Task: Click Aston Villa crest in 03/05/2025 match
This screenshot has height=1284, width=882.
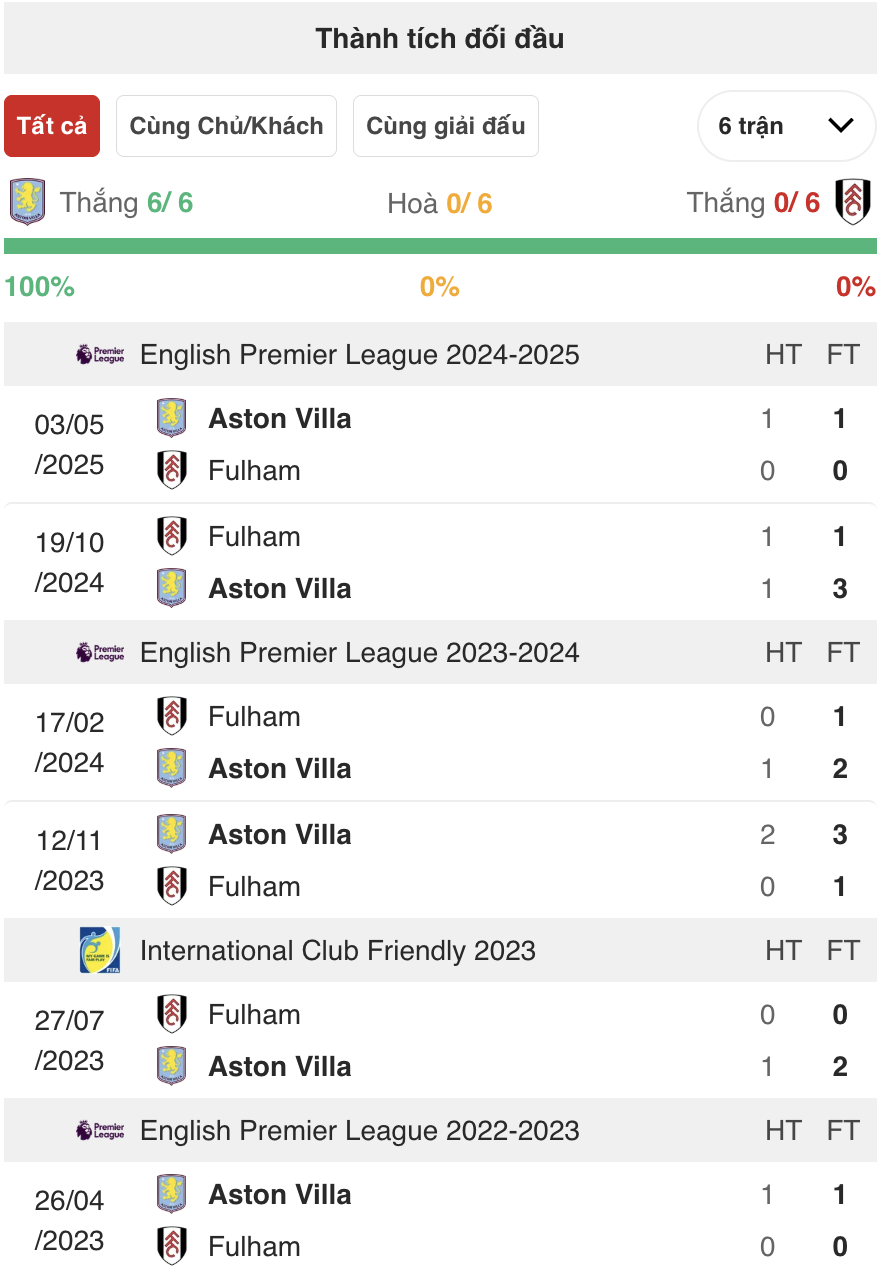Action: point(172,418)
